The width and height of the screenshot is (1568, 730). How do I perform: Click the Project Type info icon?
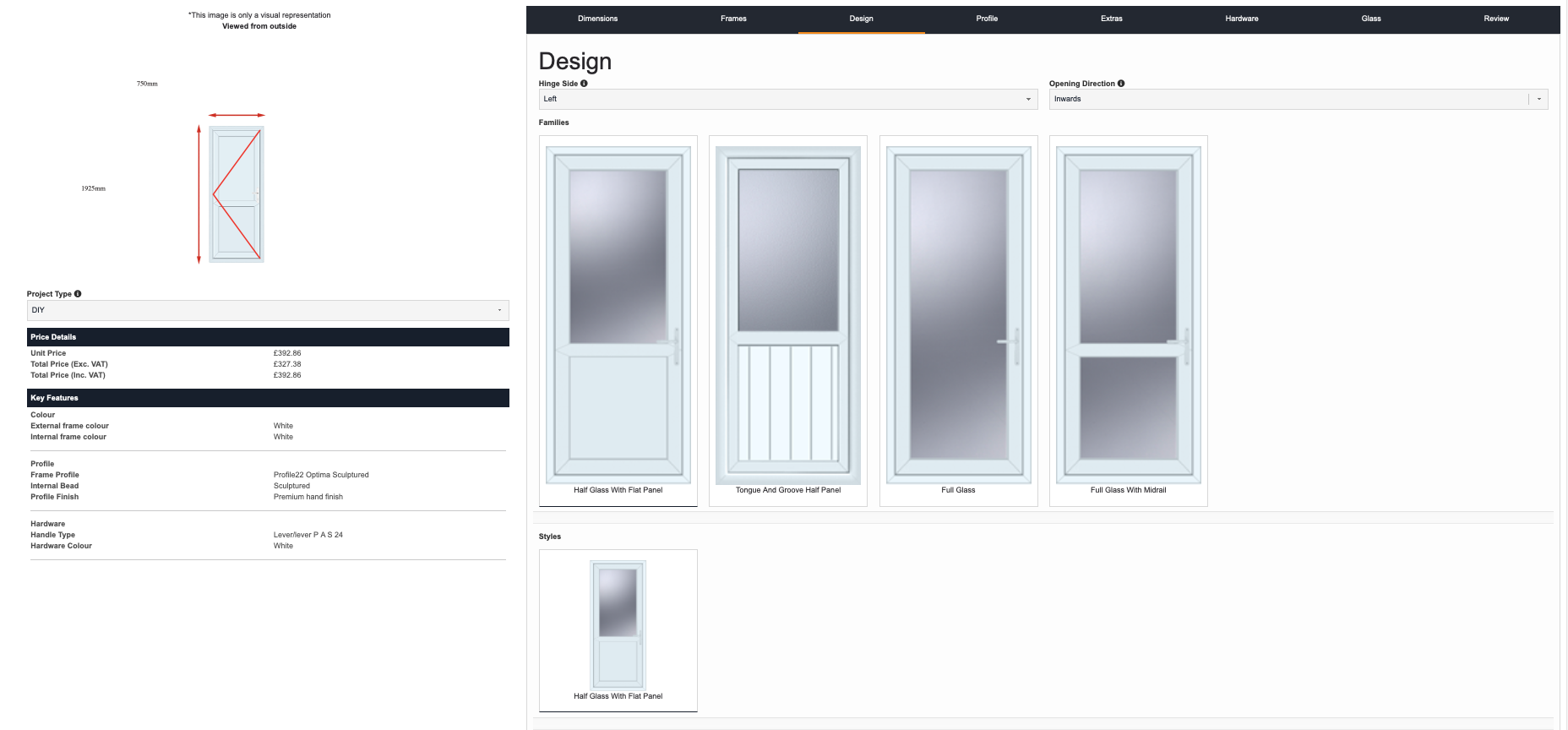coord(78,294)
